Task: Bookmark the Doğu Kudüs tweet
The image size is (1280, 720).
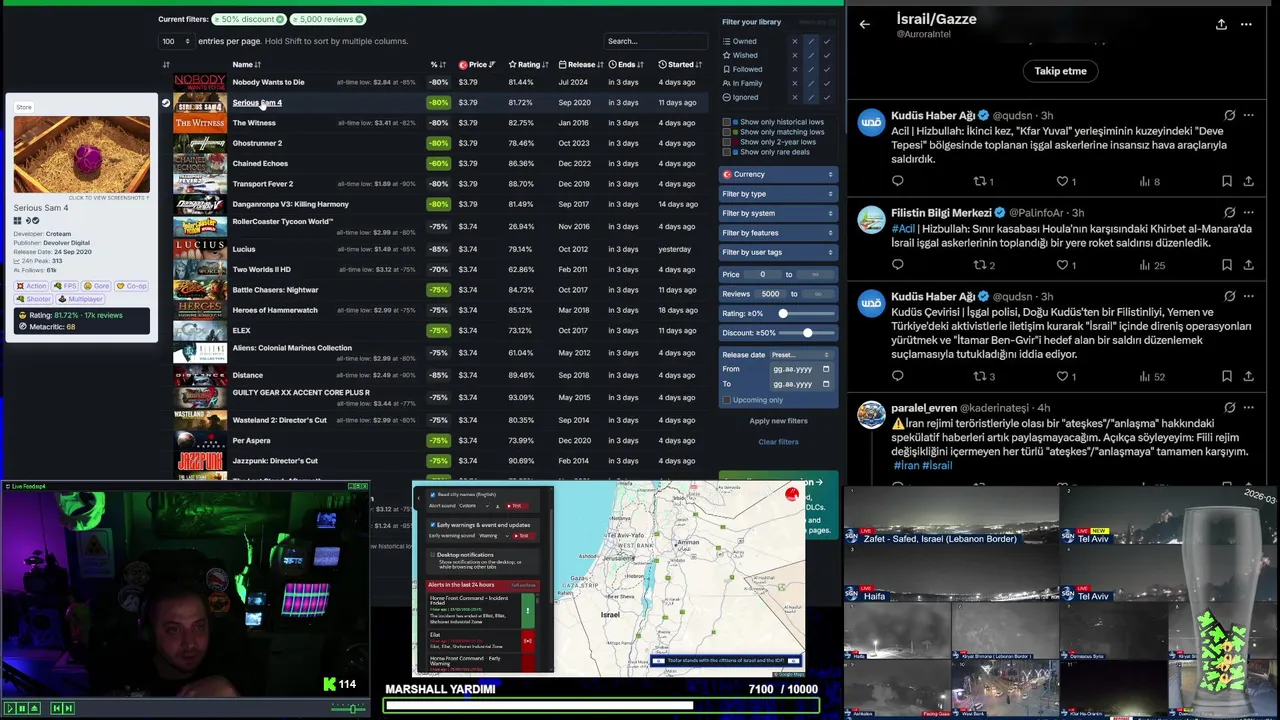Action: coord(1226,376)
